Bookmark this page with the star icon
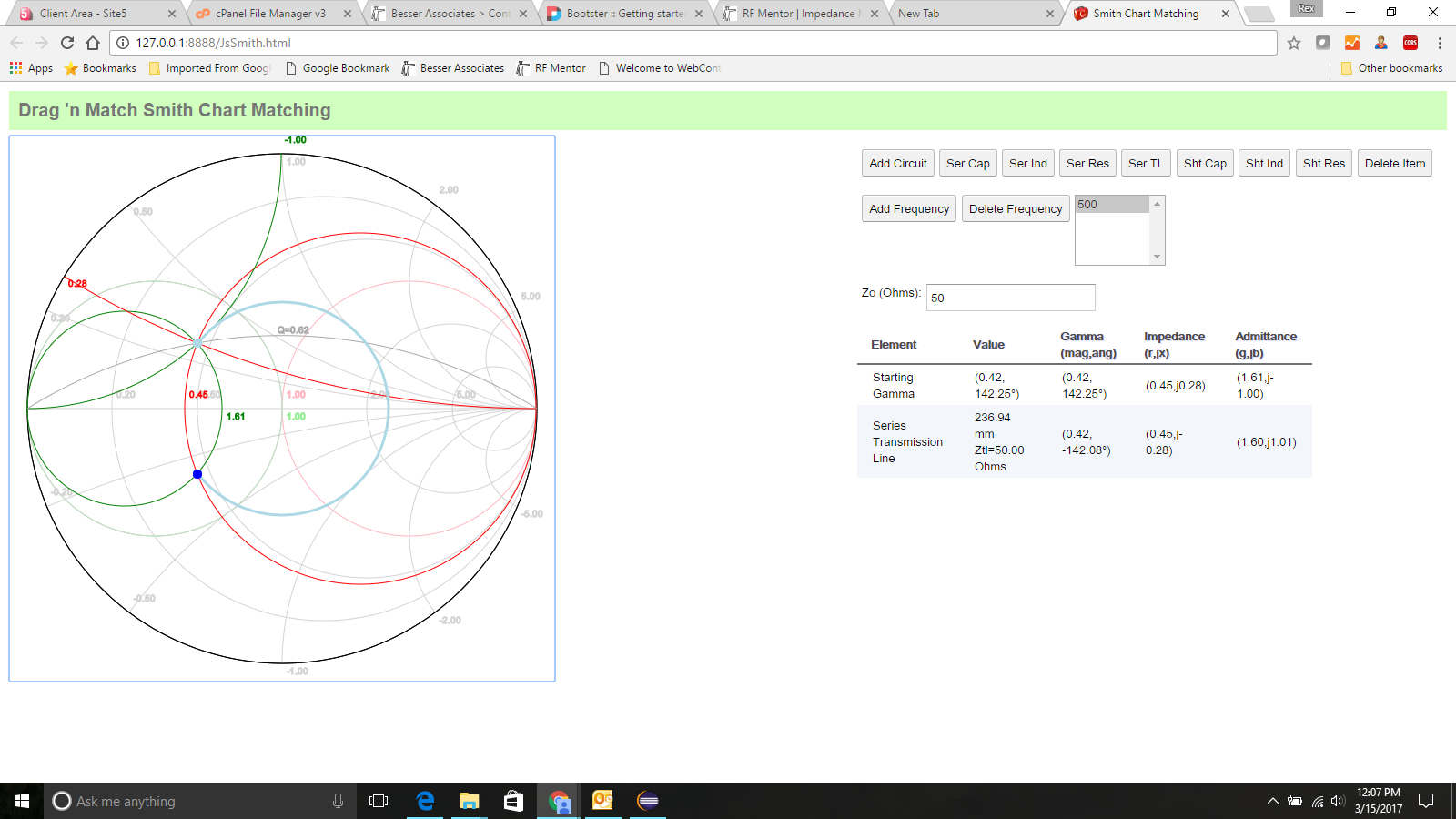 tap(1294, 43)
